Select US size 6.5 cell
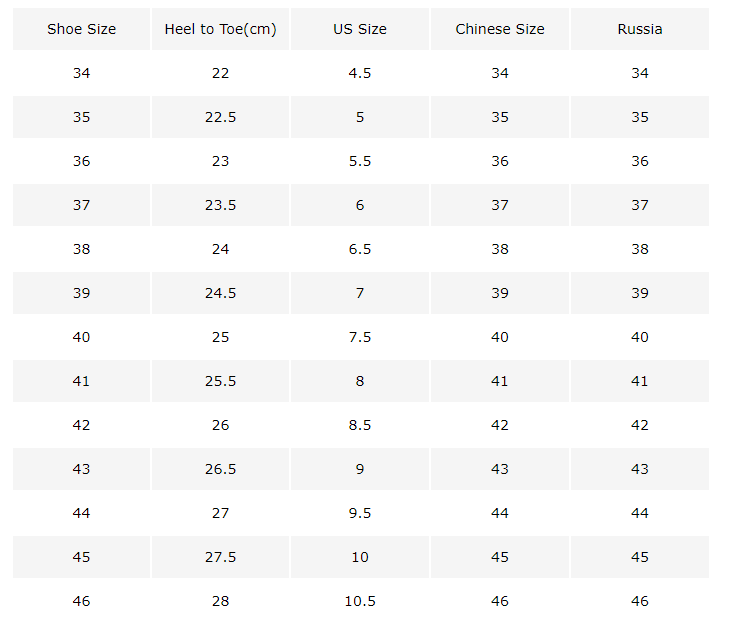 pos(360,249)
